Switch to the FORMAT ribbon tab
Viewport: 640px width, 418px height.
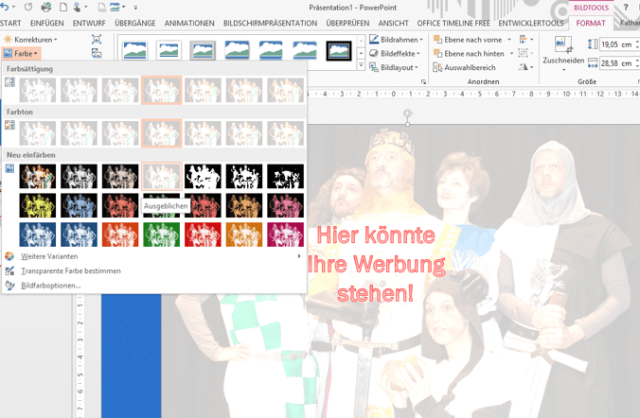point(590,23)
